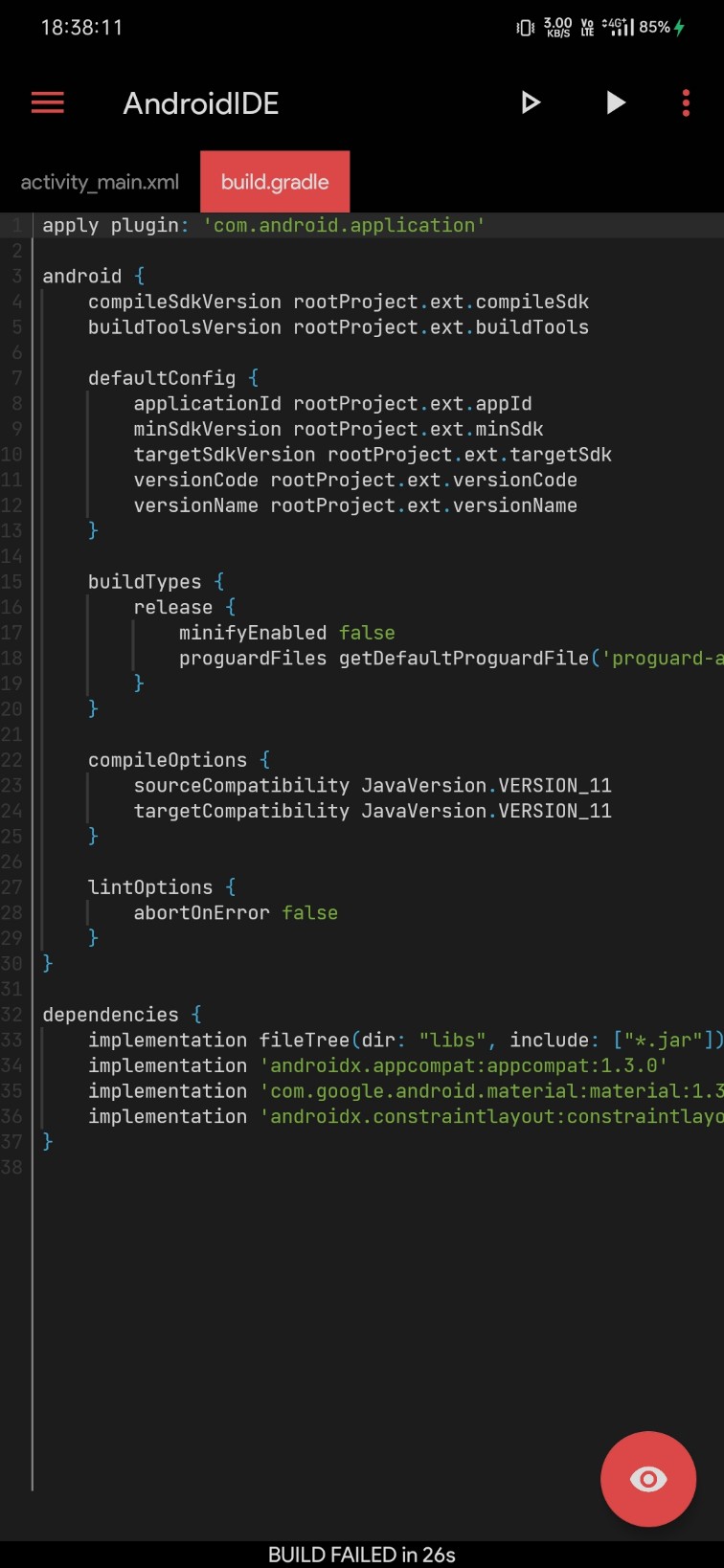Click the proguardFiles line

point(451,659)
